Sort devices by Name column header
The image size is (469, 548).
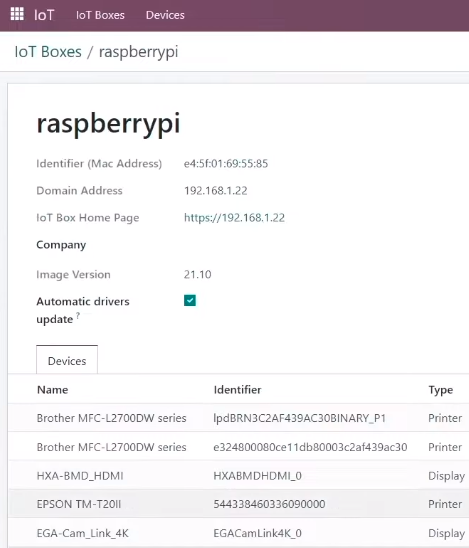pyautogui.click(x=52, y=390)
